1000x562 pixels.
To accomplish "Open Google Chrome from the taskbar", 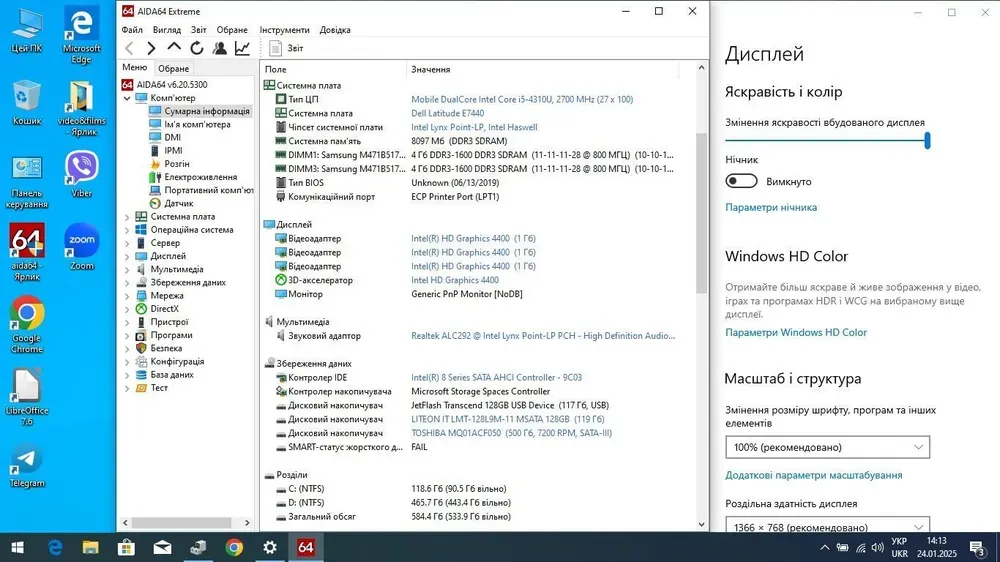I will [234, 547].
